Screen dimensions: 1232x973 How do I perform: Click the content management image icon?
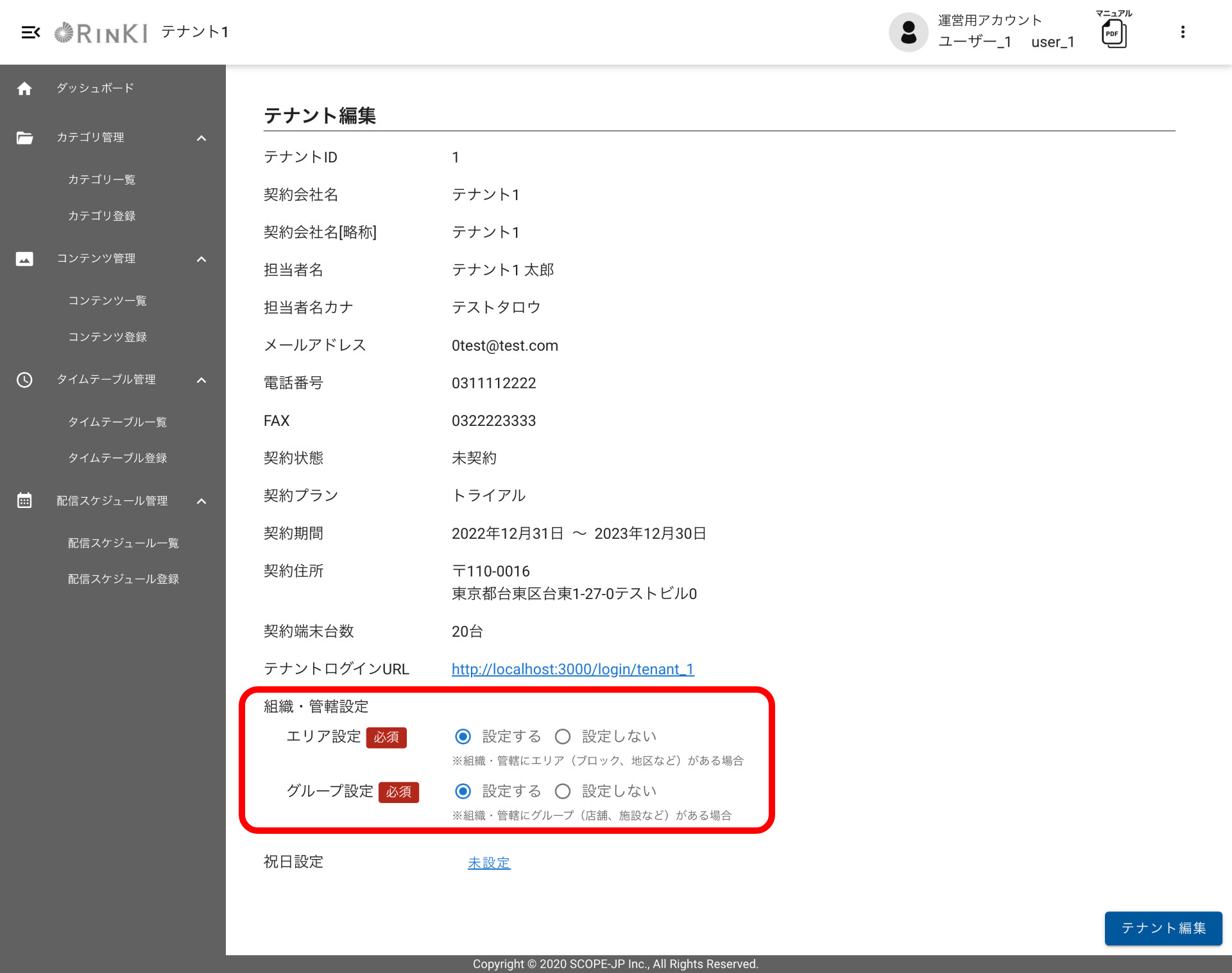[24, 258]
